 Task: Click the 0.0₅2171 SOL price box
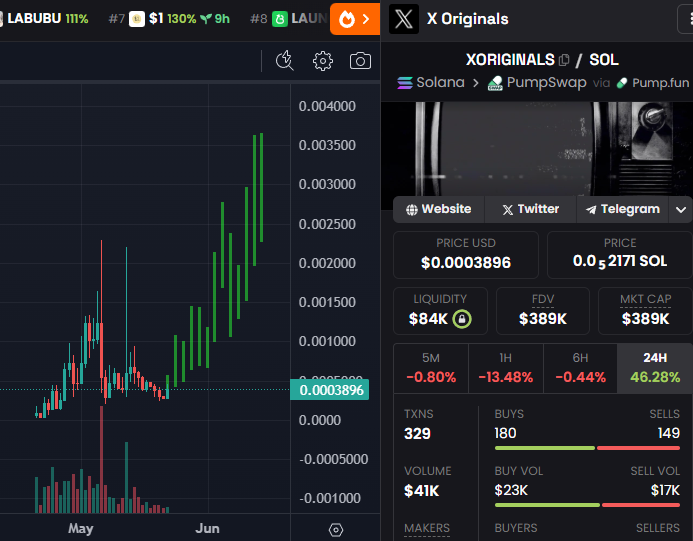coord(620,255)
